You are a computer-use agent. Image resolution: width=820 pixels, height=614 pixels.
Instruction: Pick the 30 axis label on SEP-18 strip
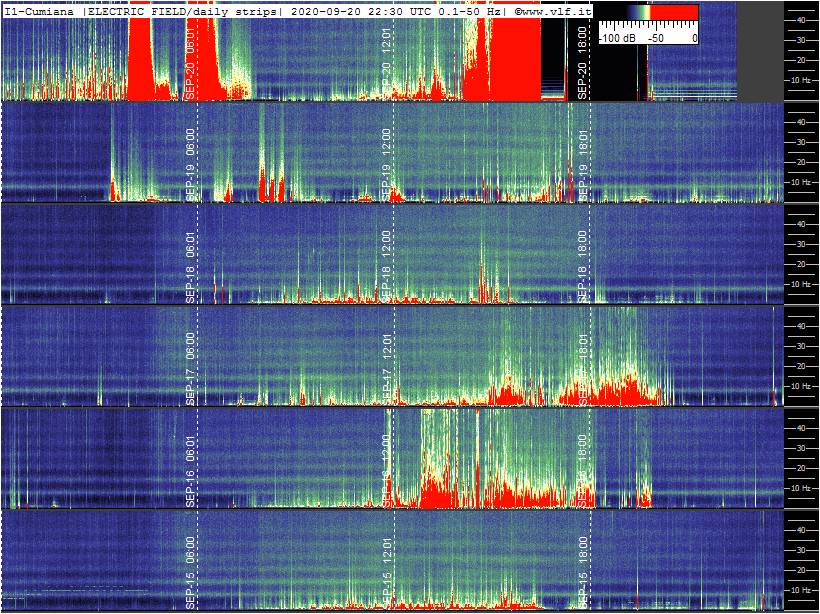(800, 244)
